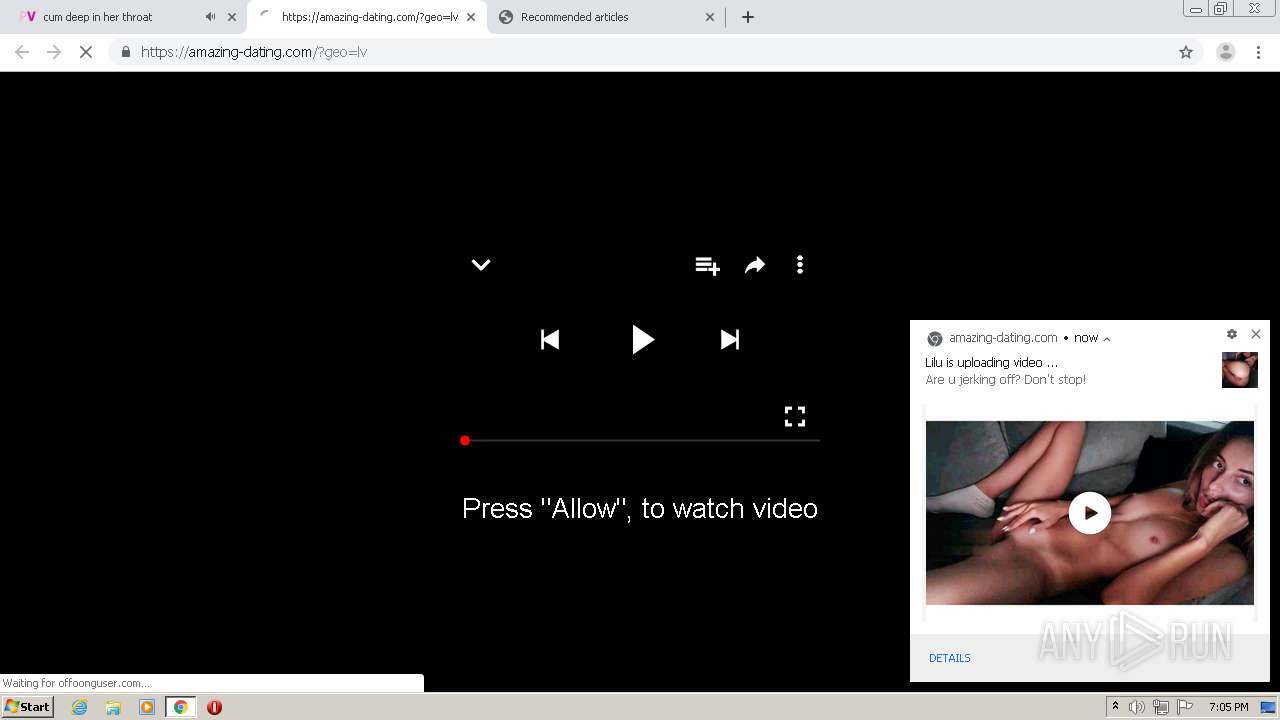This screenshot has height=720, width=1280.
Task: Click the "Waiting for offoonguser.com" status text
Action: point(77,683)
